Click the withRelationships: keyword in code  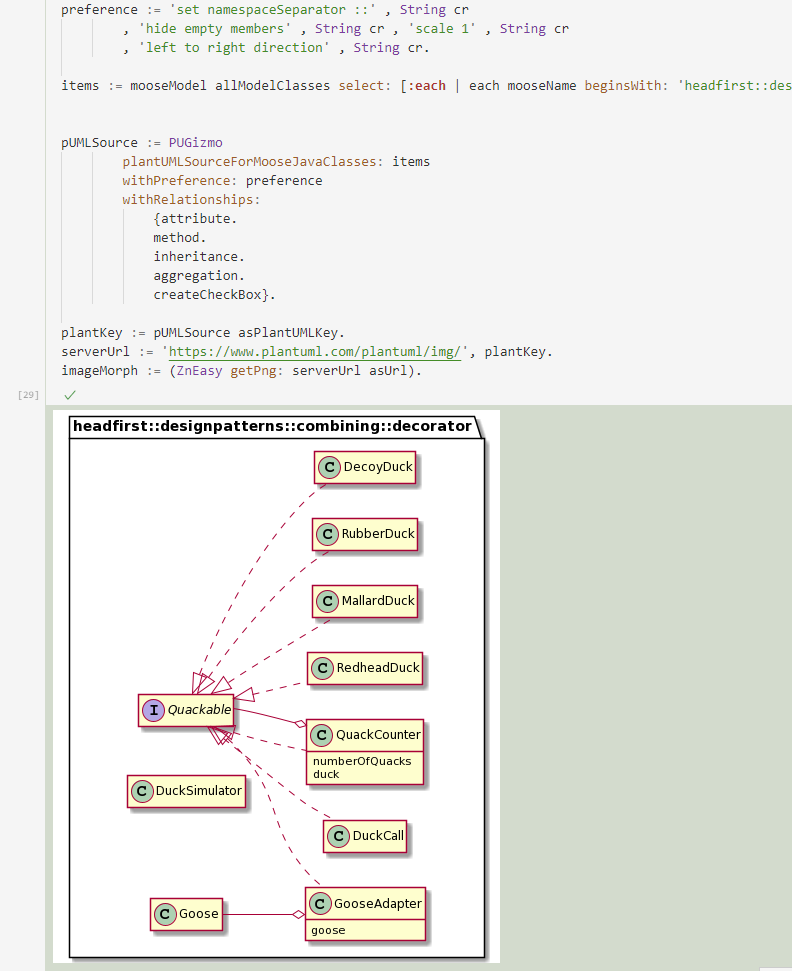coord(191,199)
